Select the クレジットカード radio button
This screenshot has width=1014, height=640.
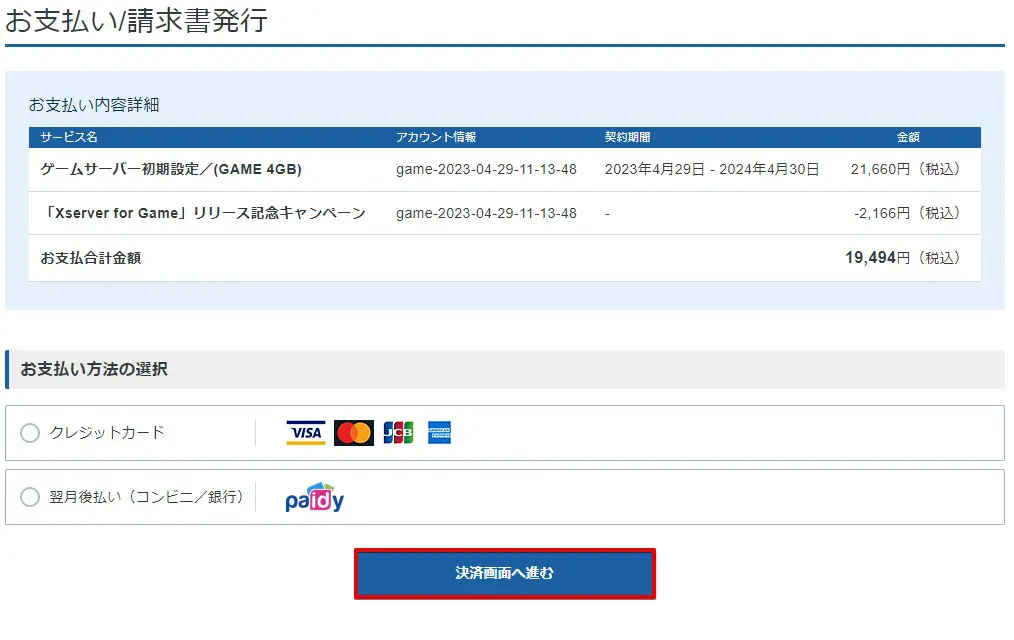[30, 433]
